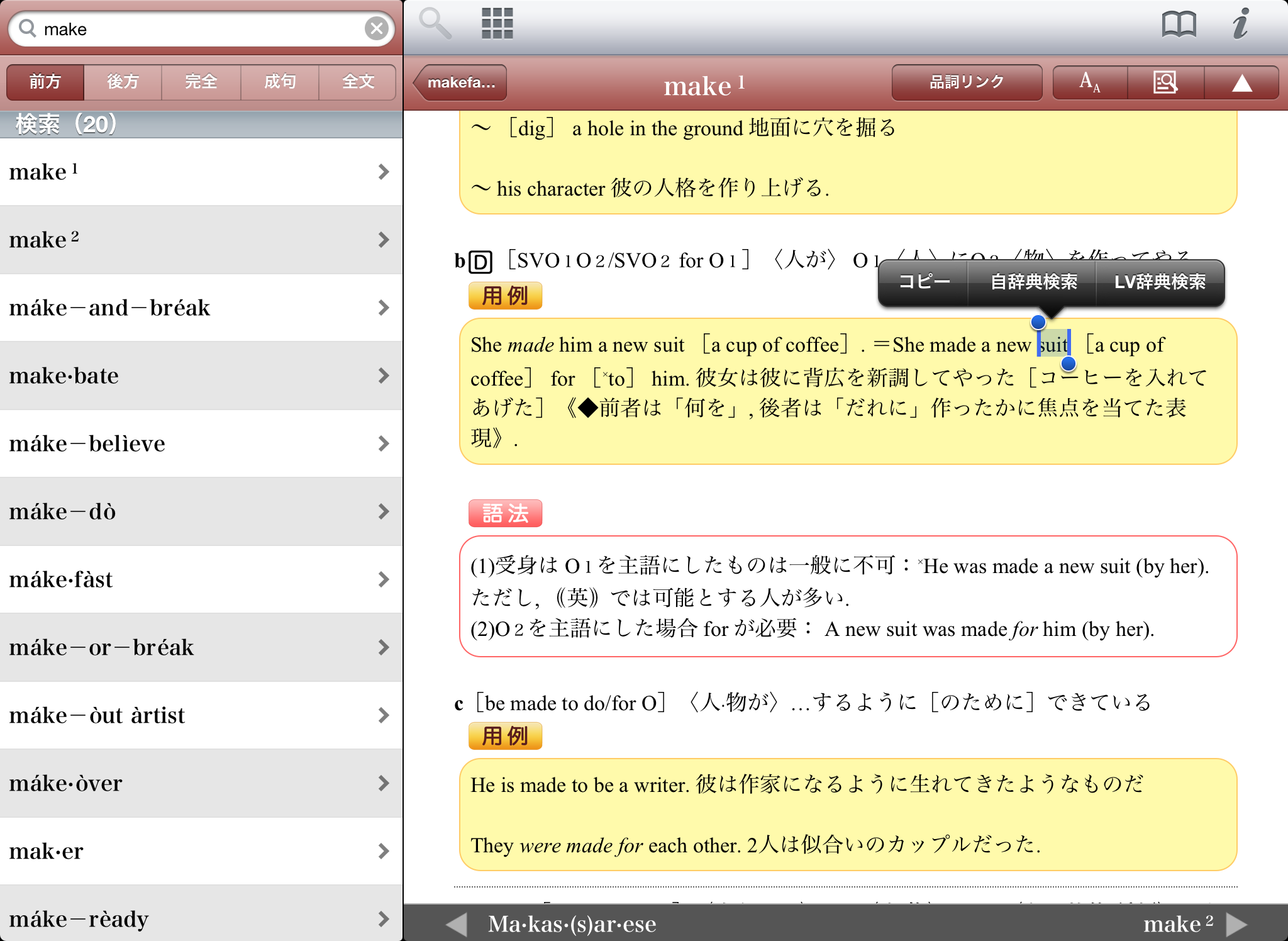The image size is (1288, 941).
Task: Select 全文 search mode tab
Action: point(358,82)
